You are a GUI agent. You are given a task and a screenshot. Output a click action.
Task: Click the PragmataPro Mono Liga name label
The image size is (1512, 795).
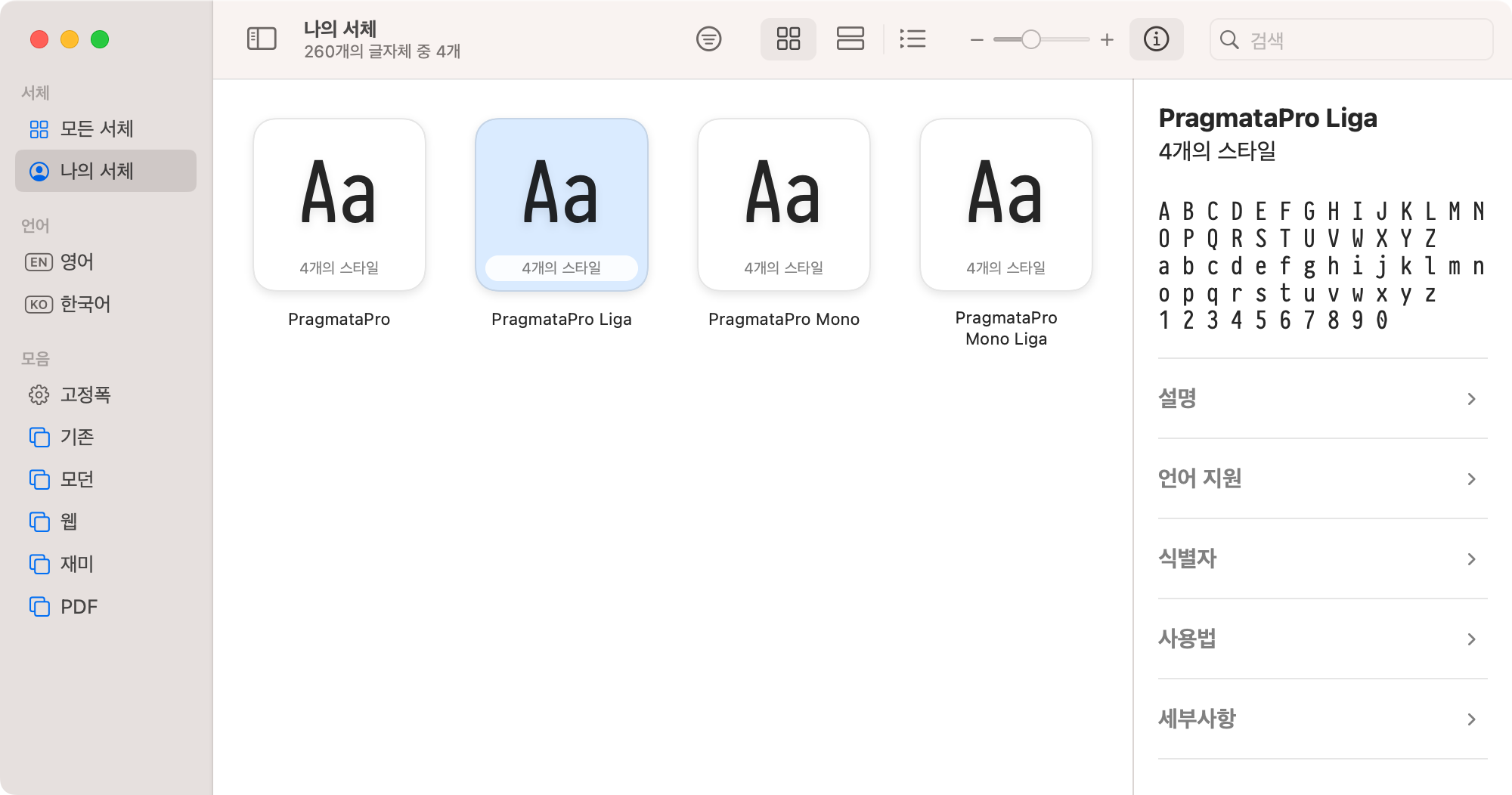coord(1006,329)
